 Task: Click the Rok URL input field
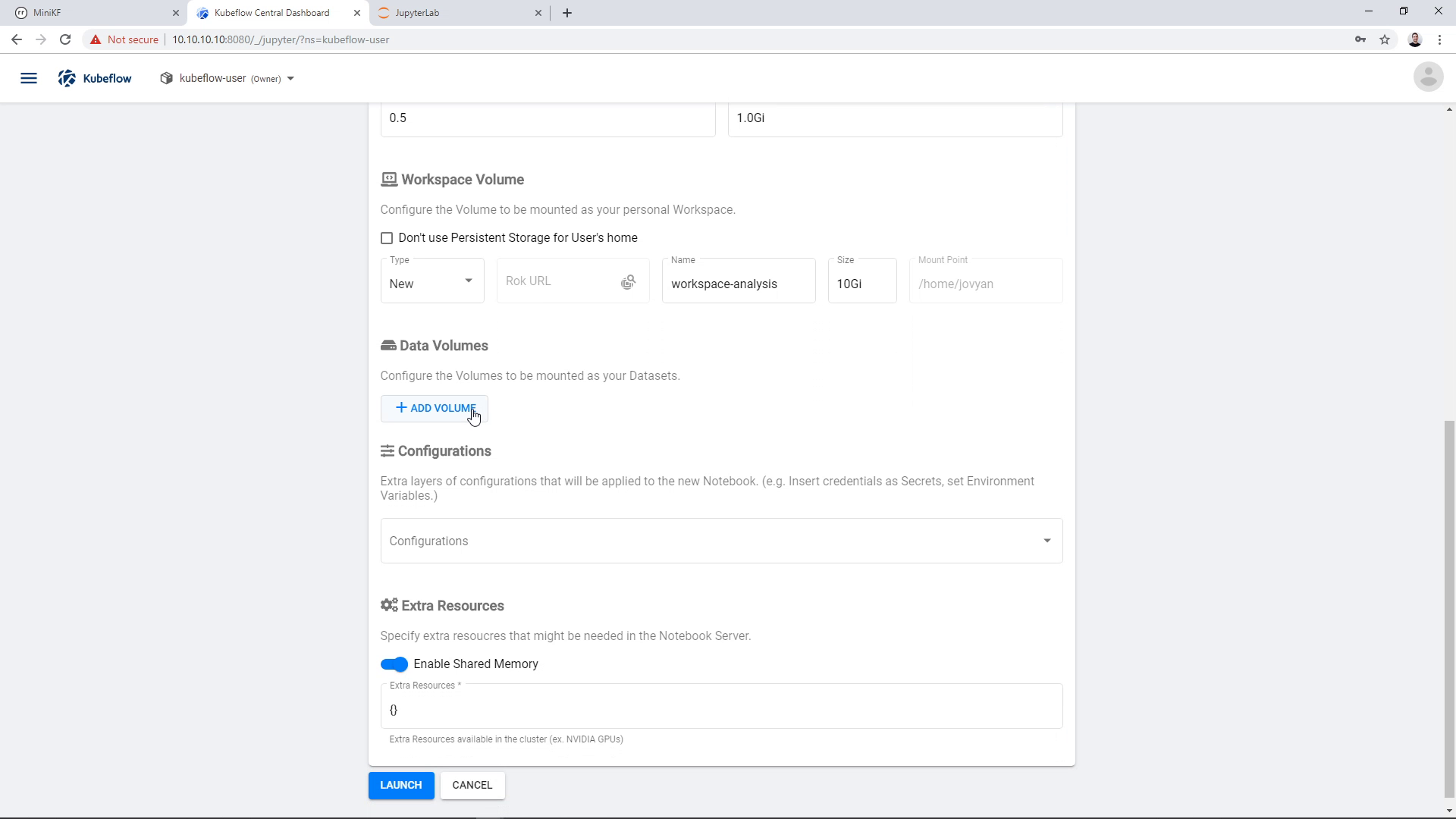(561, 281)
